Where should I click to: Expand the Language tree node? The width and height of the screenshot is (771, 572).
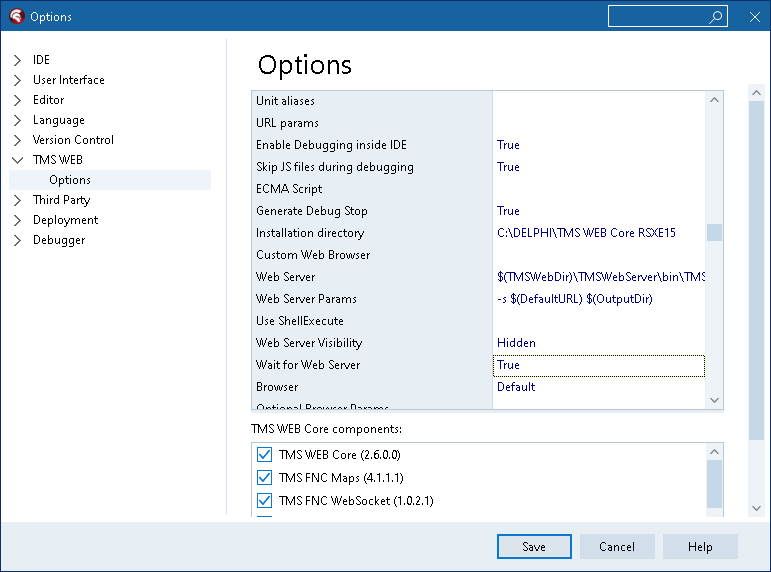[17, 120]
